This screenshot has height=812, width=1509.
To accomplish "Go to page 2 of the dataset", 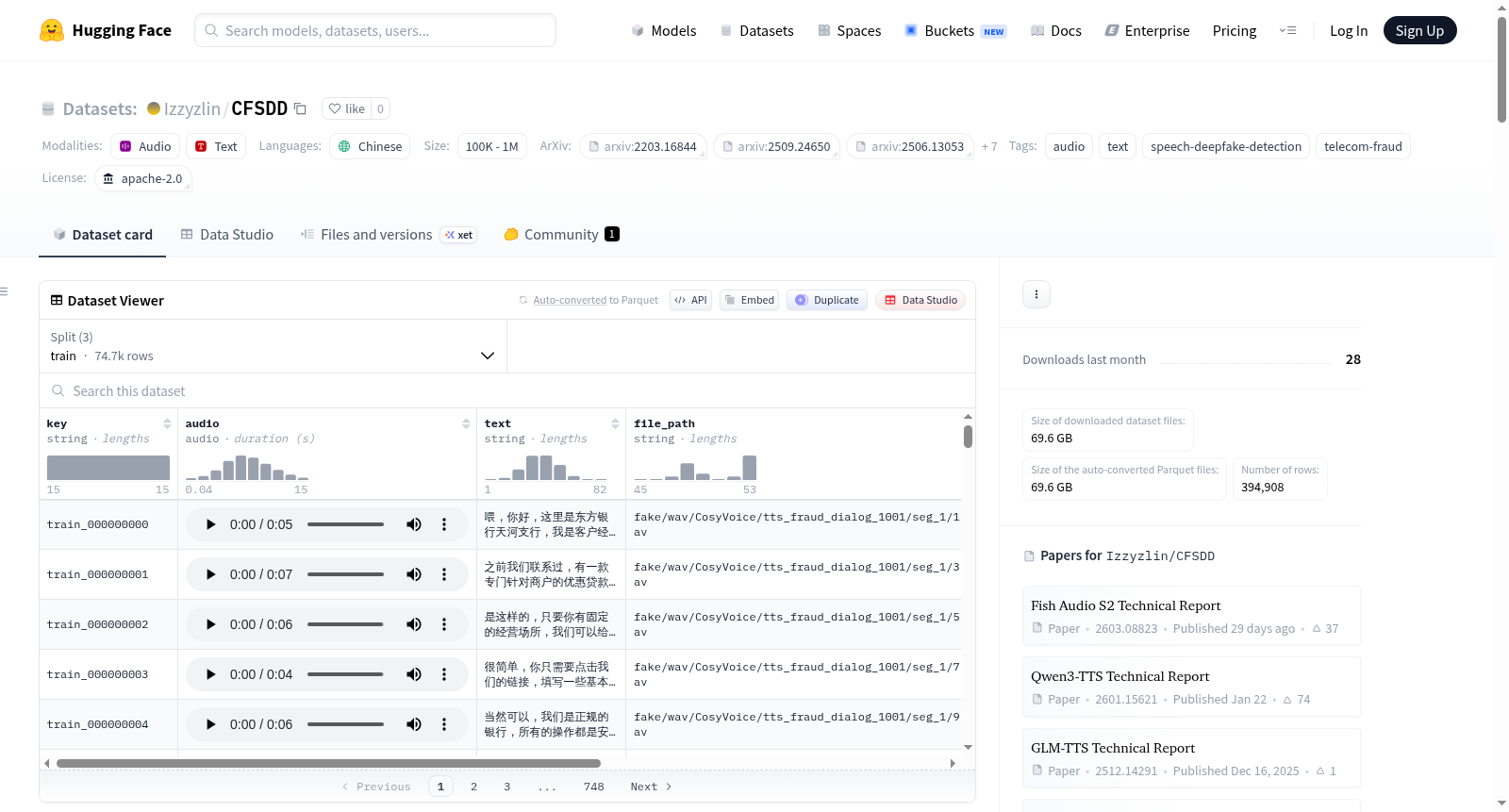I will [x=473, y=787].
